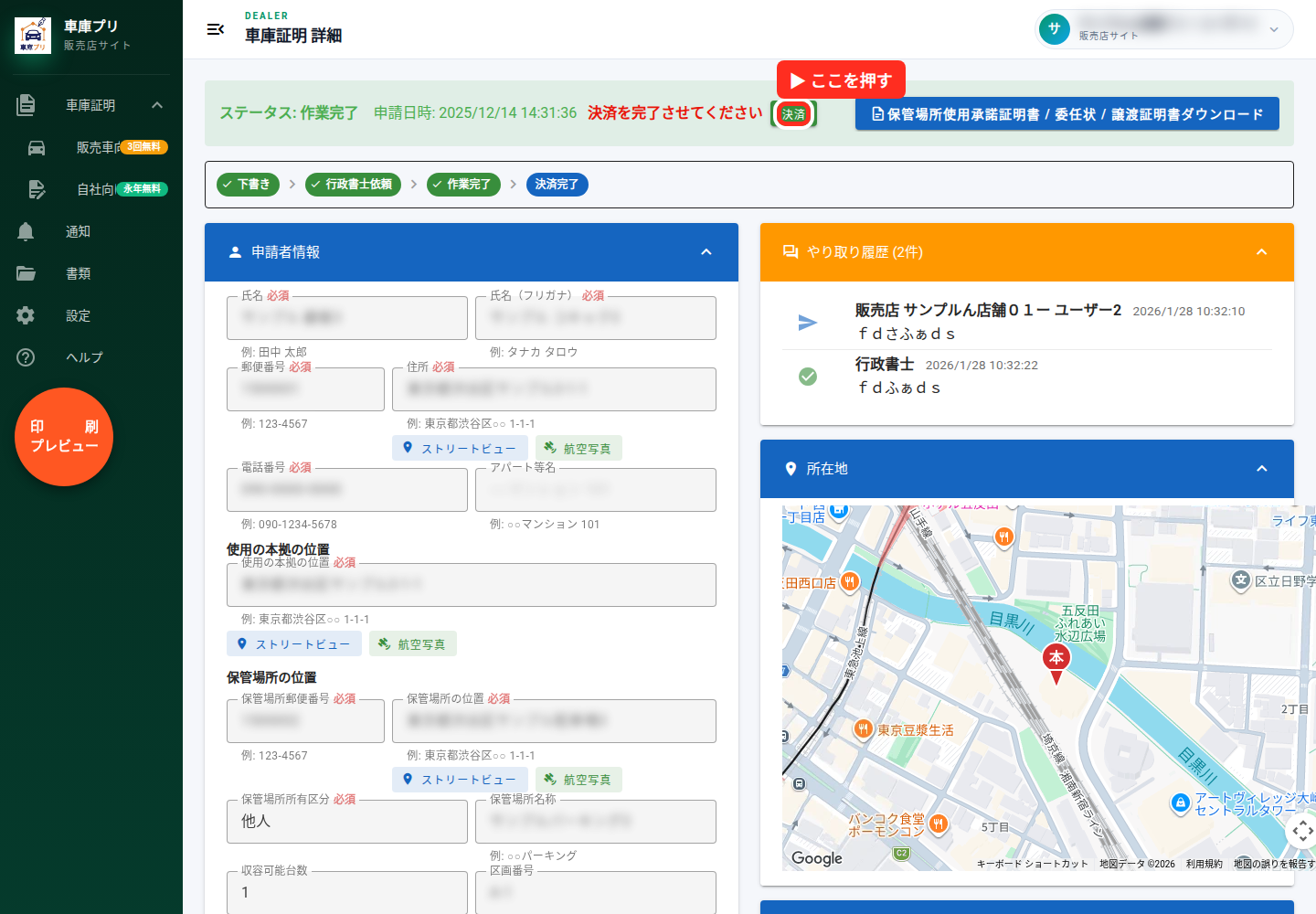Click the 設定 gear icon
Screen dimensions: 1316x914
click(26, 315)
